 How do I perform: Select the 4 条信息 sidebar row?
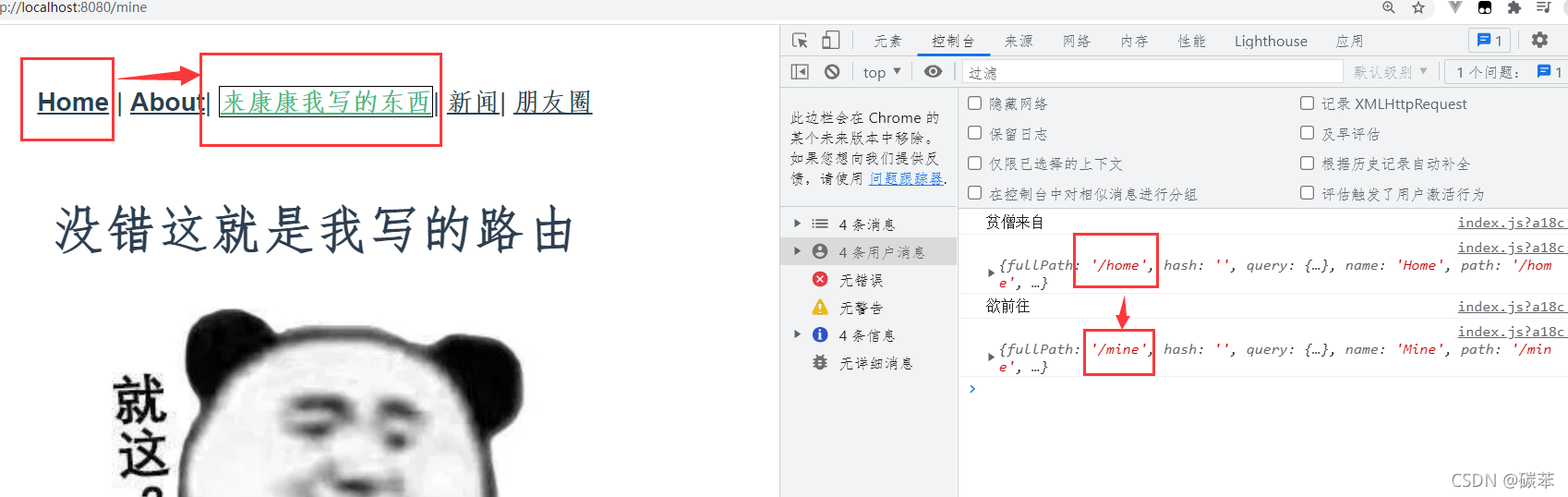[868, 335]
